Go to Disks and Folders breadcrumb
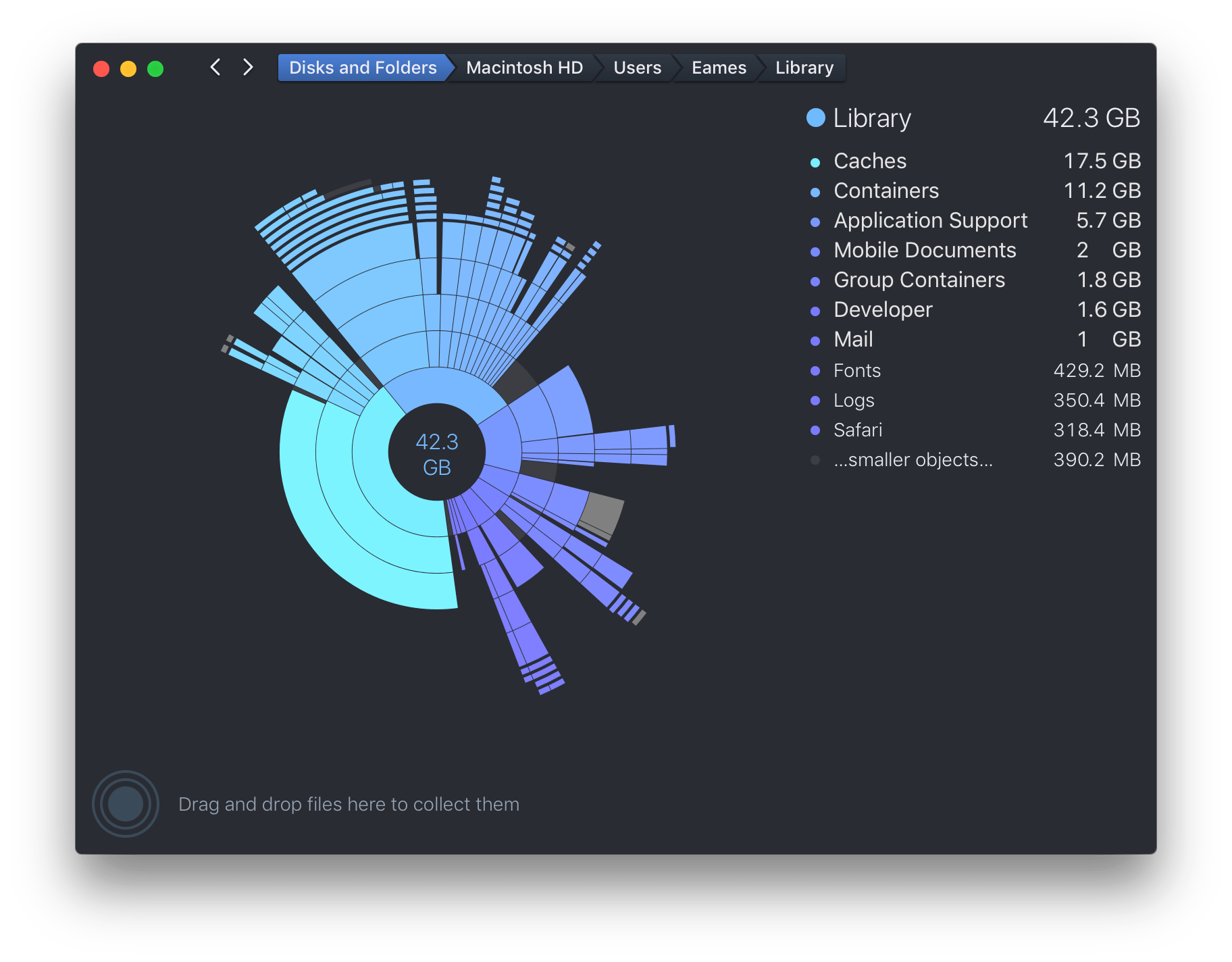1232x962 pixels. click(x=363, y=68)
